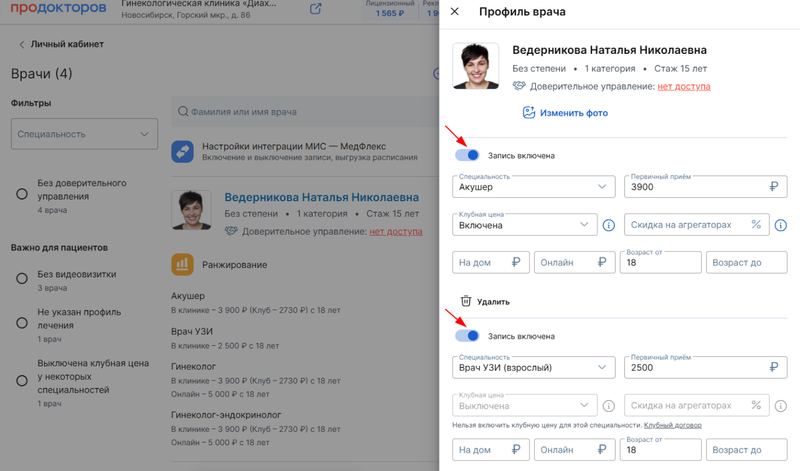Open external link icon next to clinic name

(316, 9)
